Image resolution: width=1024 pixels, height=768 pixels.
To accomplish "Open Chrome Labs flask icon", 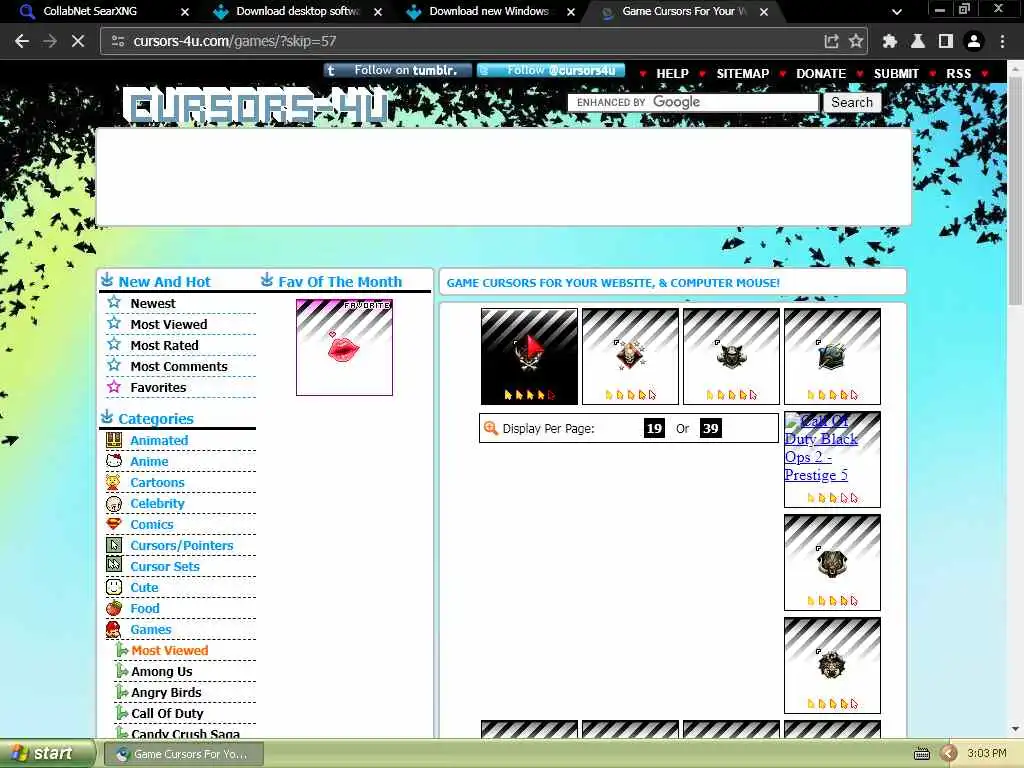I will point(918,41).
